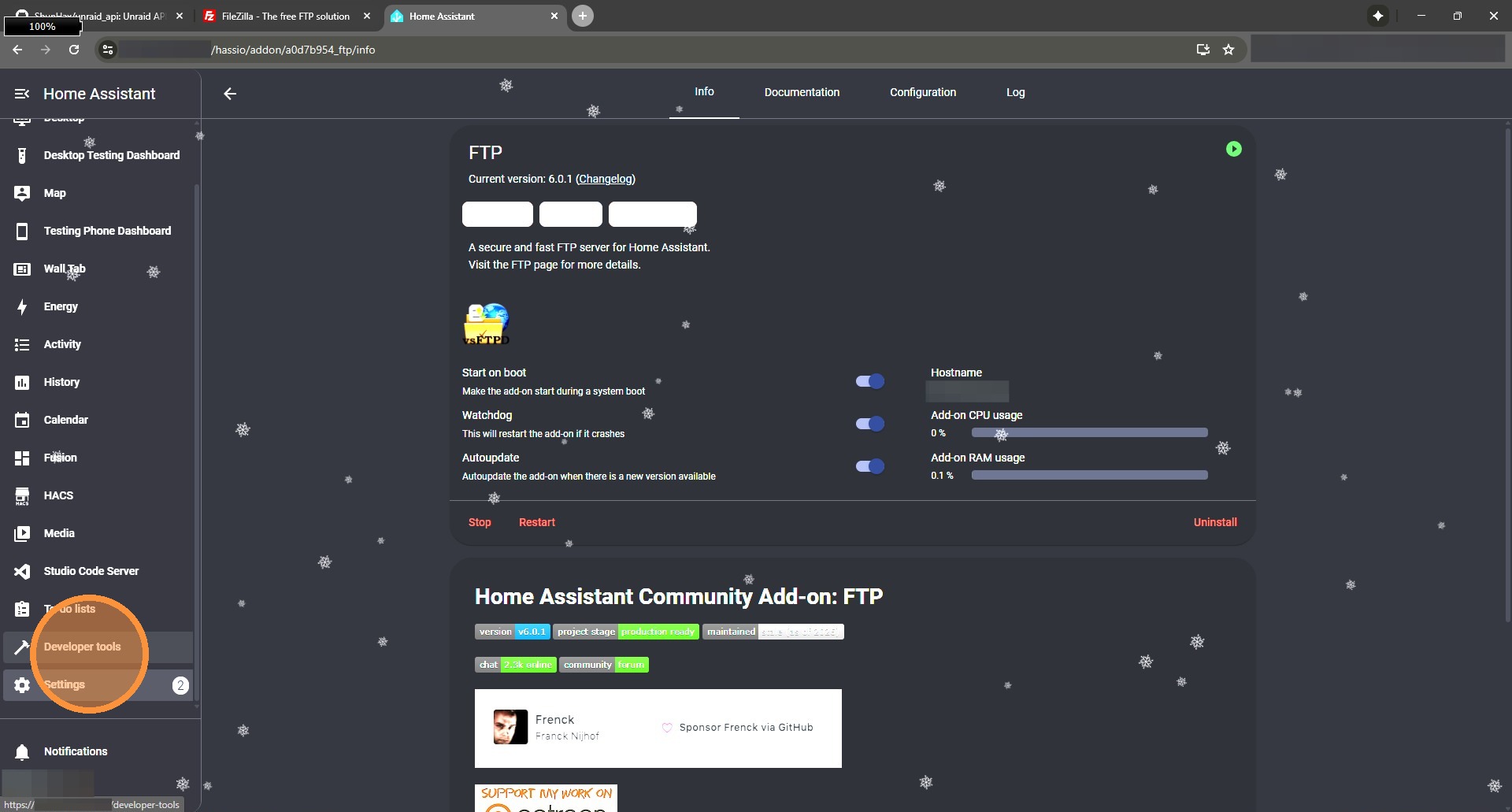1512x812 pixels.
Task: Open the Calendar panel
Action: point(98,420)
